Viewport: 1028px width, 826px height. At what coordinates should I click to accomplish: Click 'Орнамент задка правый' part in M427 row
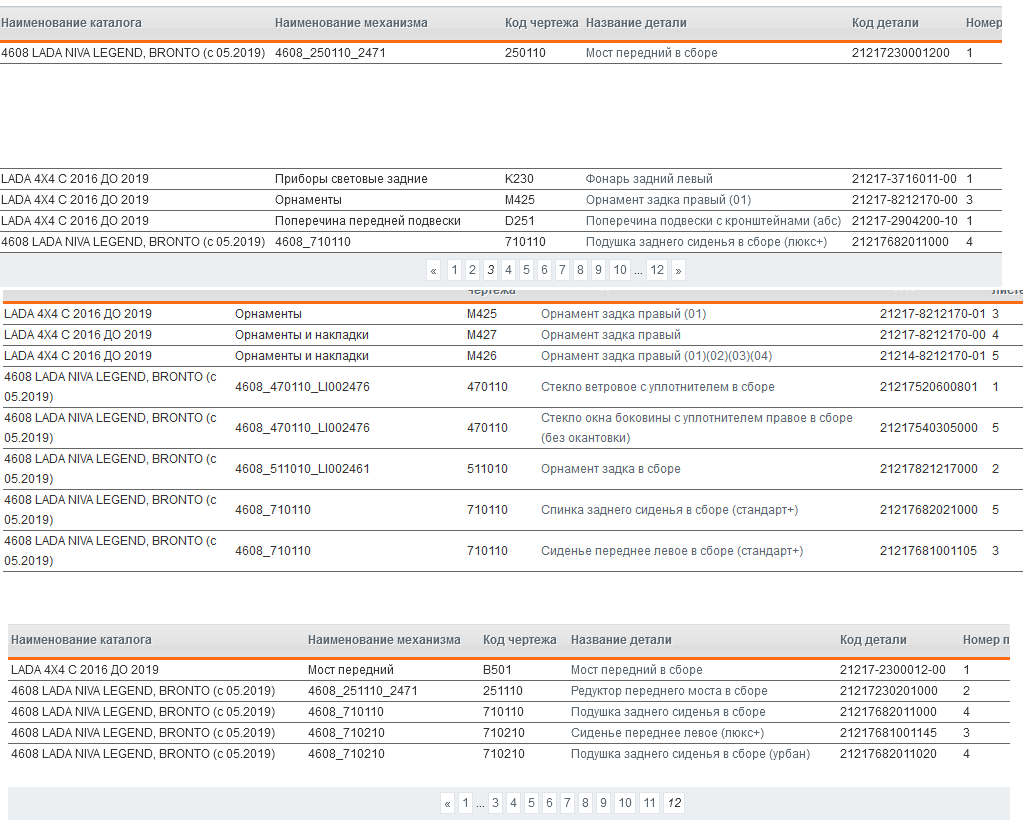(x=611, y=335)
